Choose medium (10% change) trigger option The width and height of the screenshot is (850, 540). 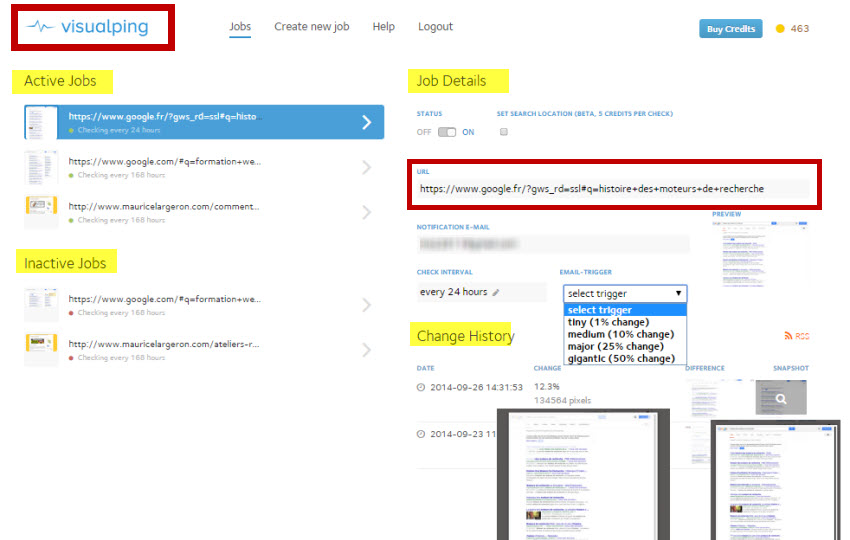[x=625, y=334]
